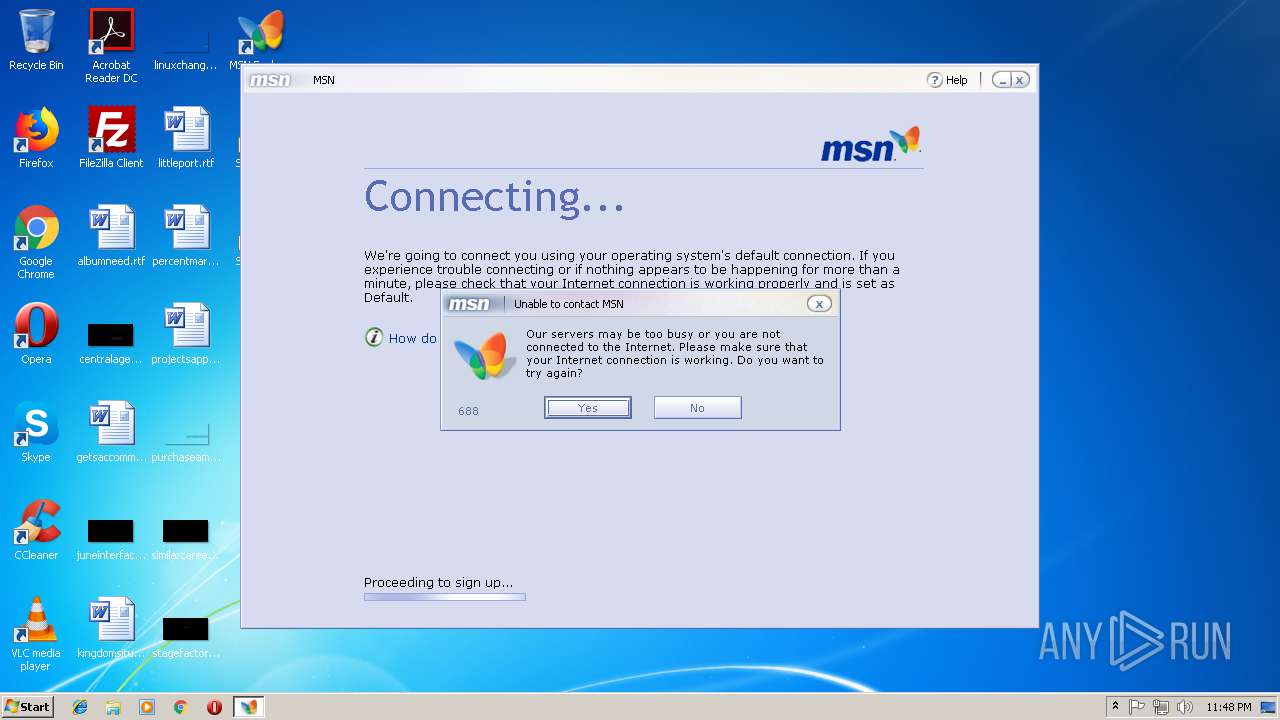Open Help in the MSN window

(948, 80)
